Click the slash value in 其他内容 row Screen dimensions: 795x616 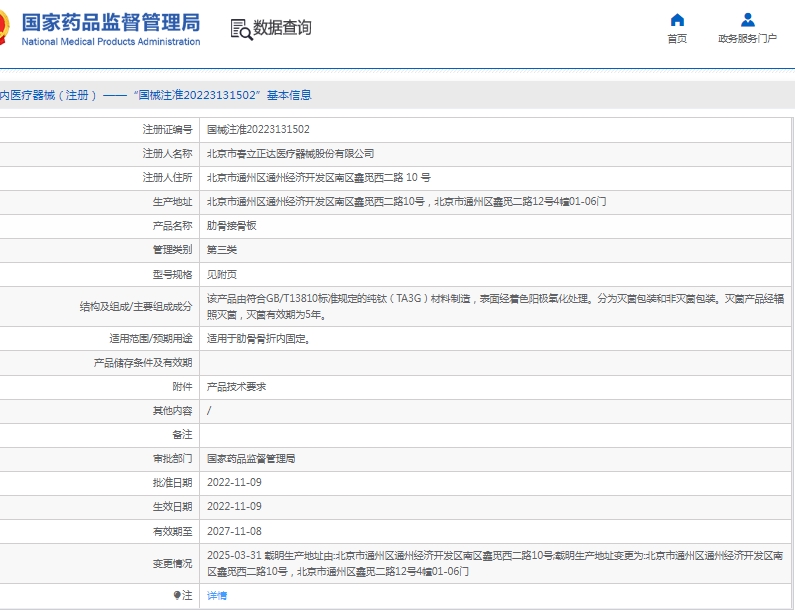pyautogui.click(x=209, y=411)
